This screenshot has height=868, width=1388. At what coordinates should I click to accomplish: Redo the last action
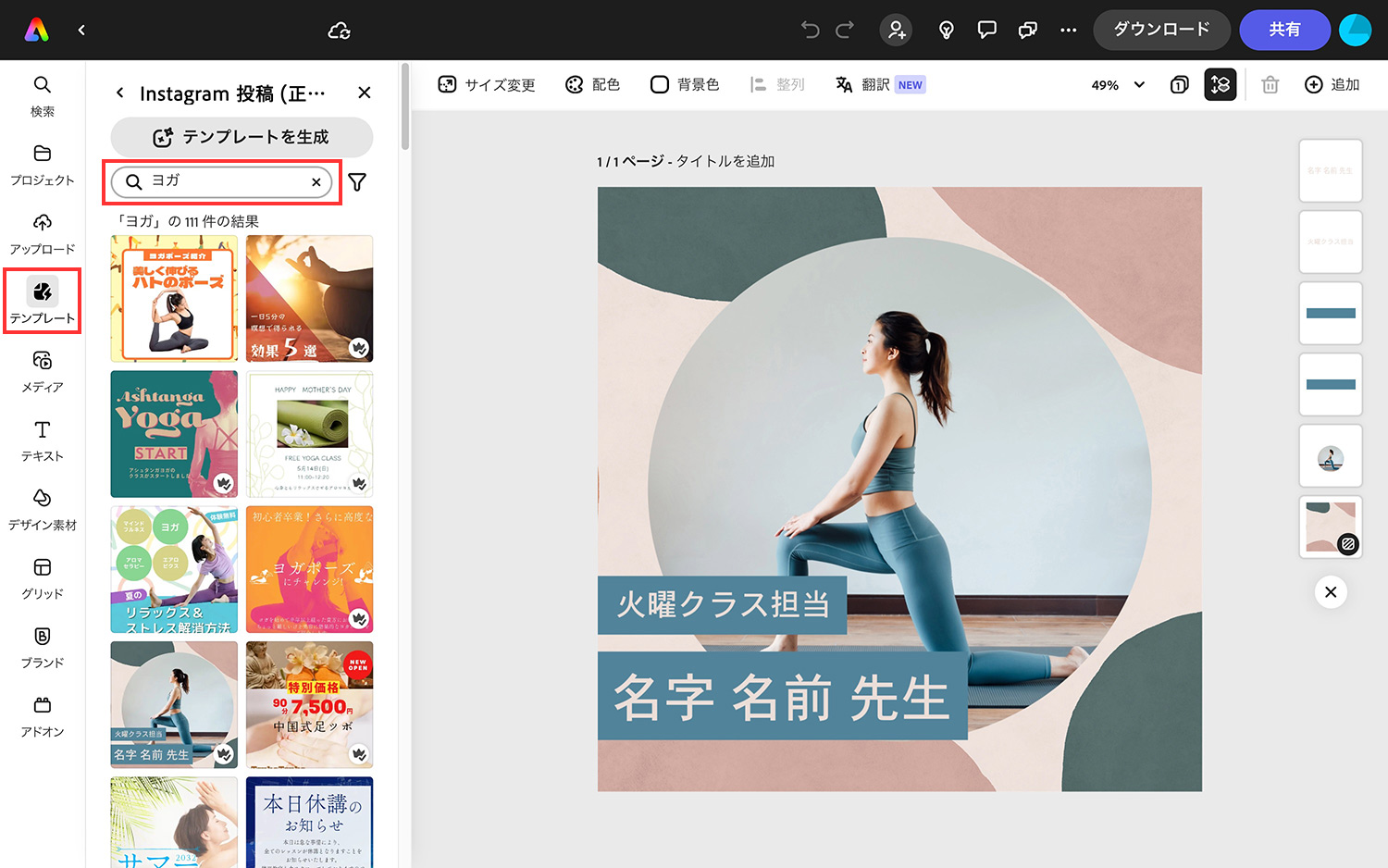point(845,30)
